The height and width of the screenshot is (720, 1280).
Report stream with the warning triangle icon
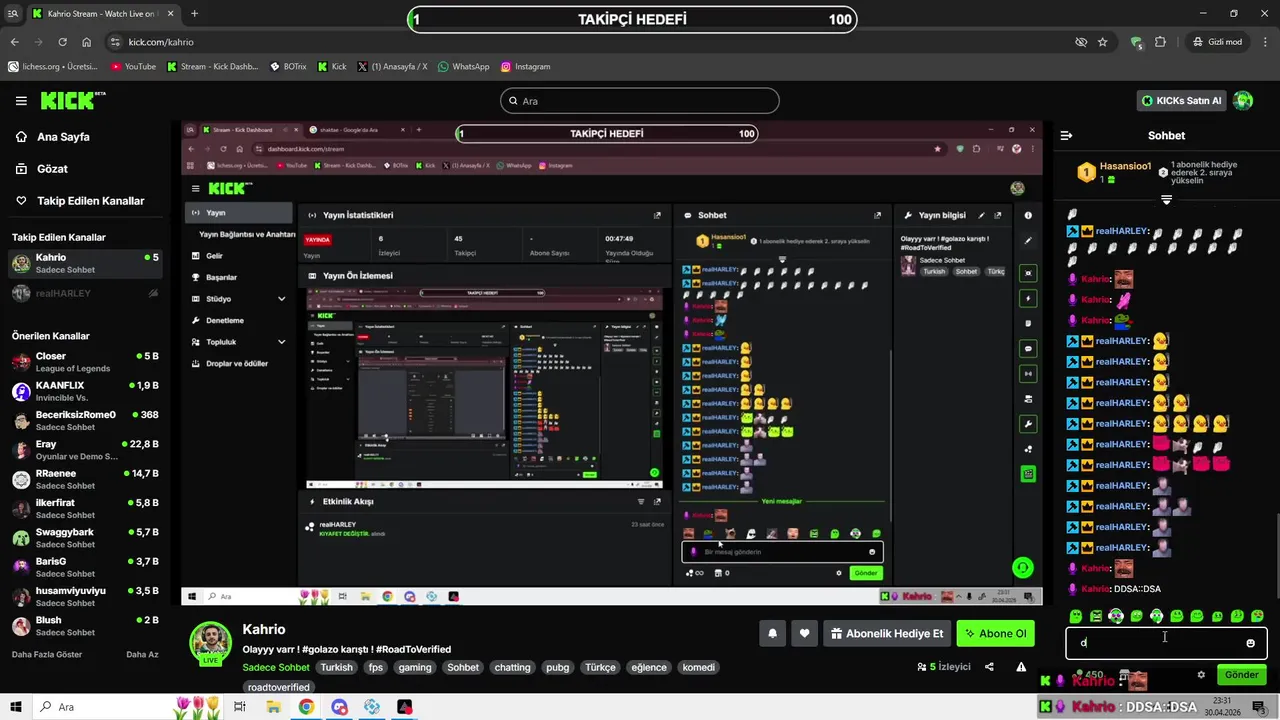[1021, 667]
